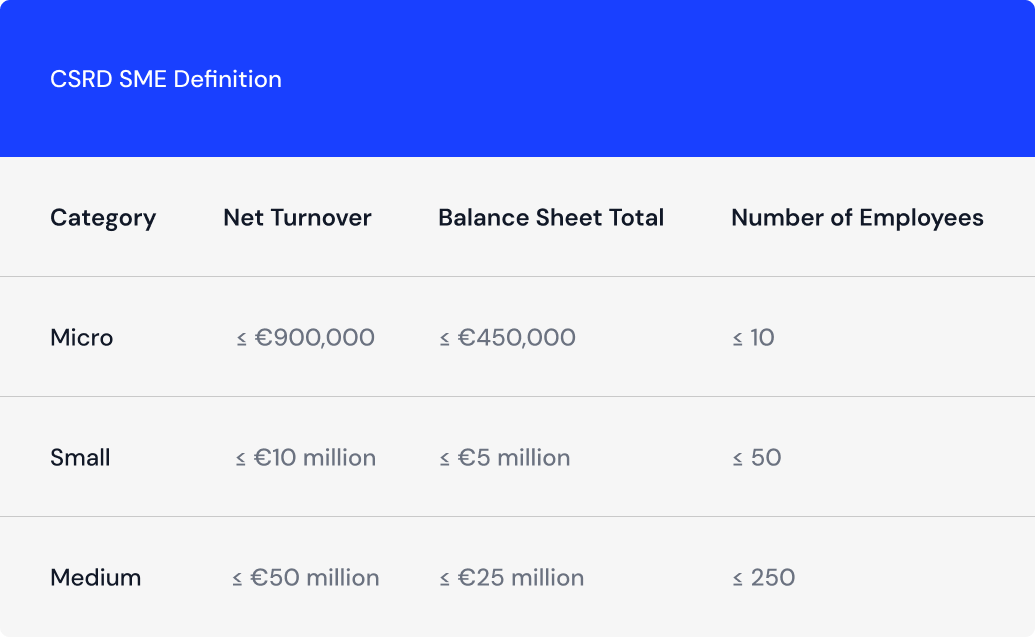
Task: Select the Number of Employees header
Action: [857, 218]
